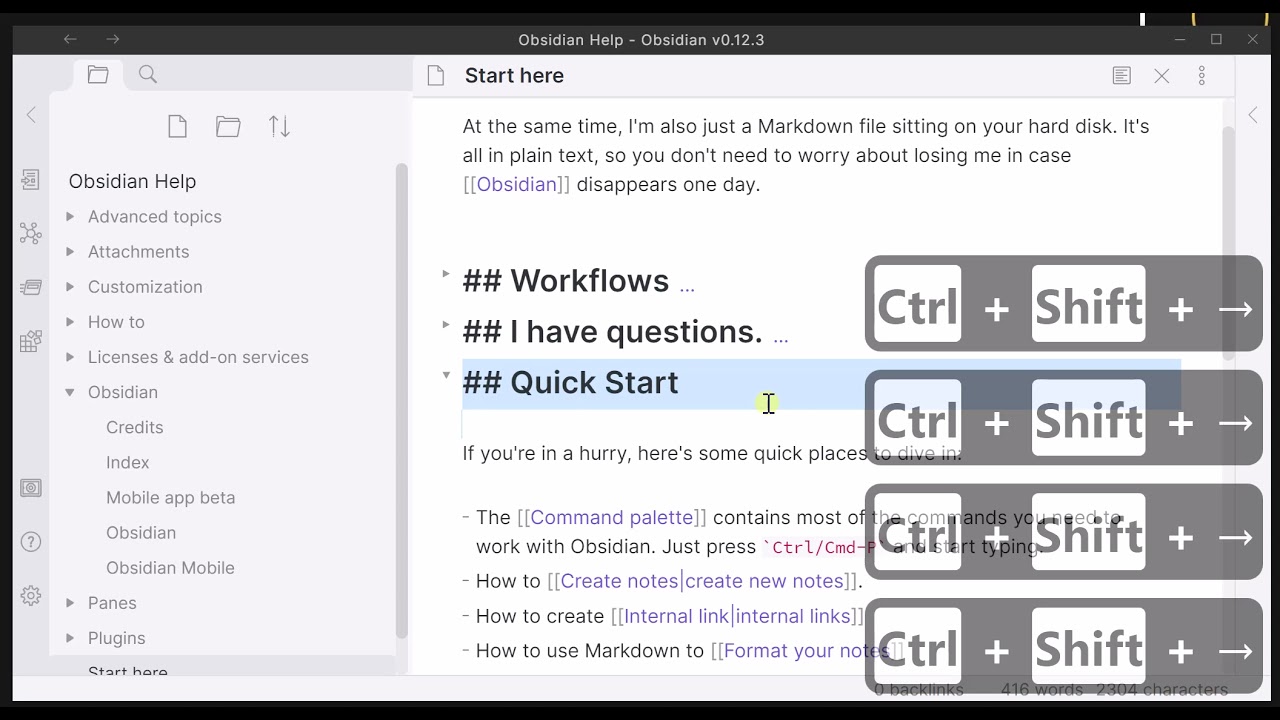This screenshot has width=1280, height=720.
Task: Open settings gear icon
Action: pyautogui.click(x=31, y=596)
